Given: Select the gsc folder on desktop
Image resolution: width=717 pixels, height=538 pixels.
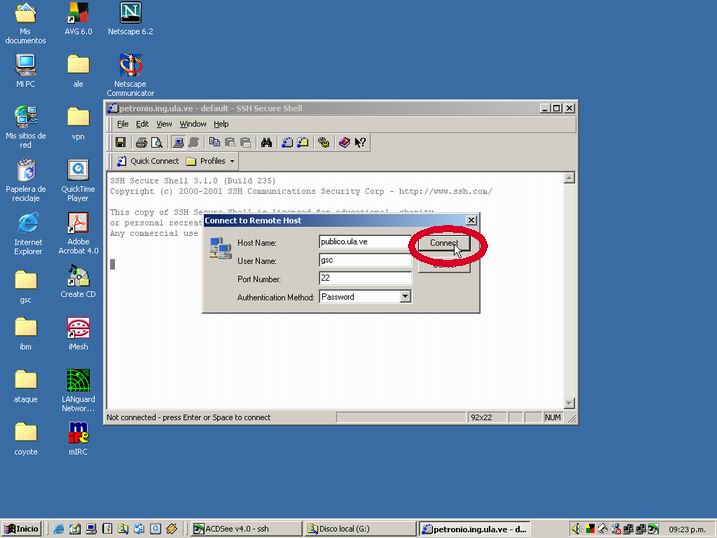Looking at the screenshot, I should [25, 287].
